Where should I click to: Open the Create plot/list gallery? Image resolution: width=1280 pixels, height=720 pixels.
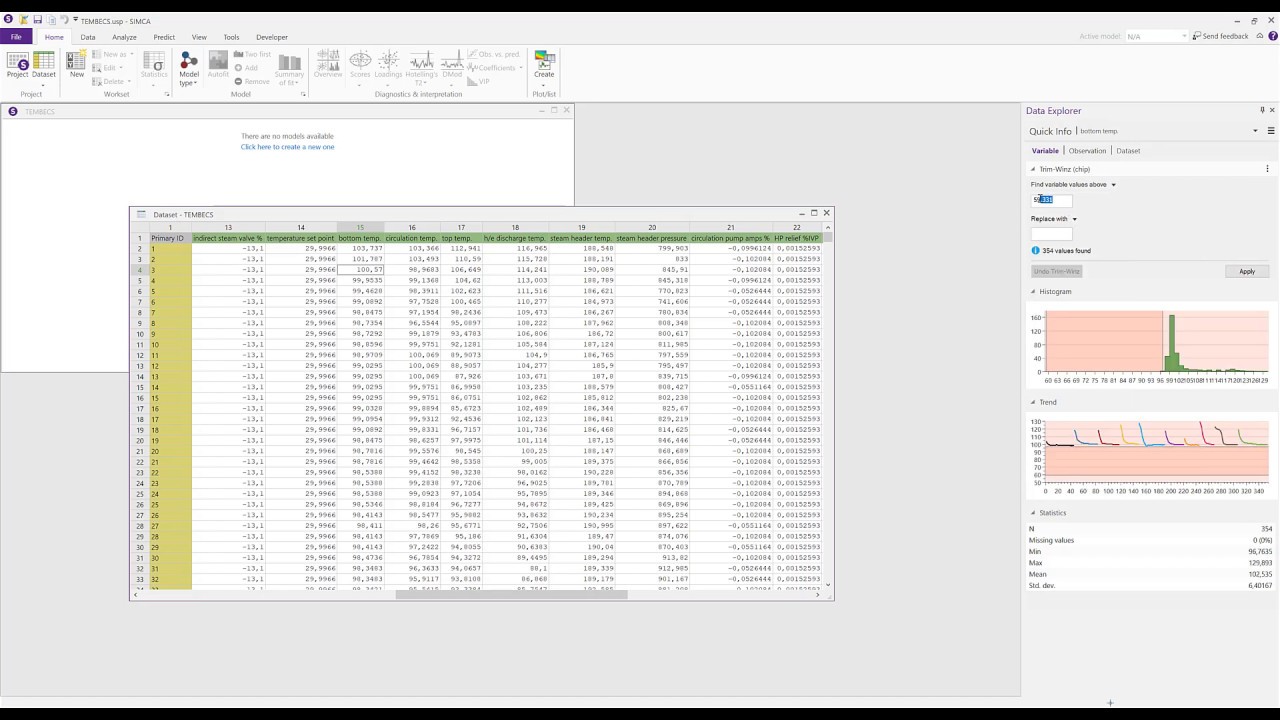click(x=544, y=66)
